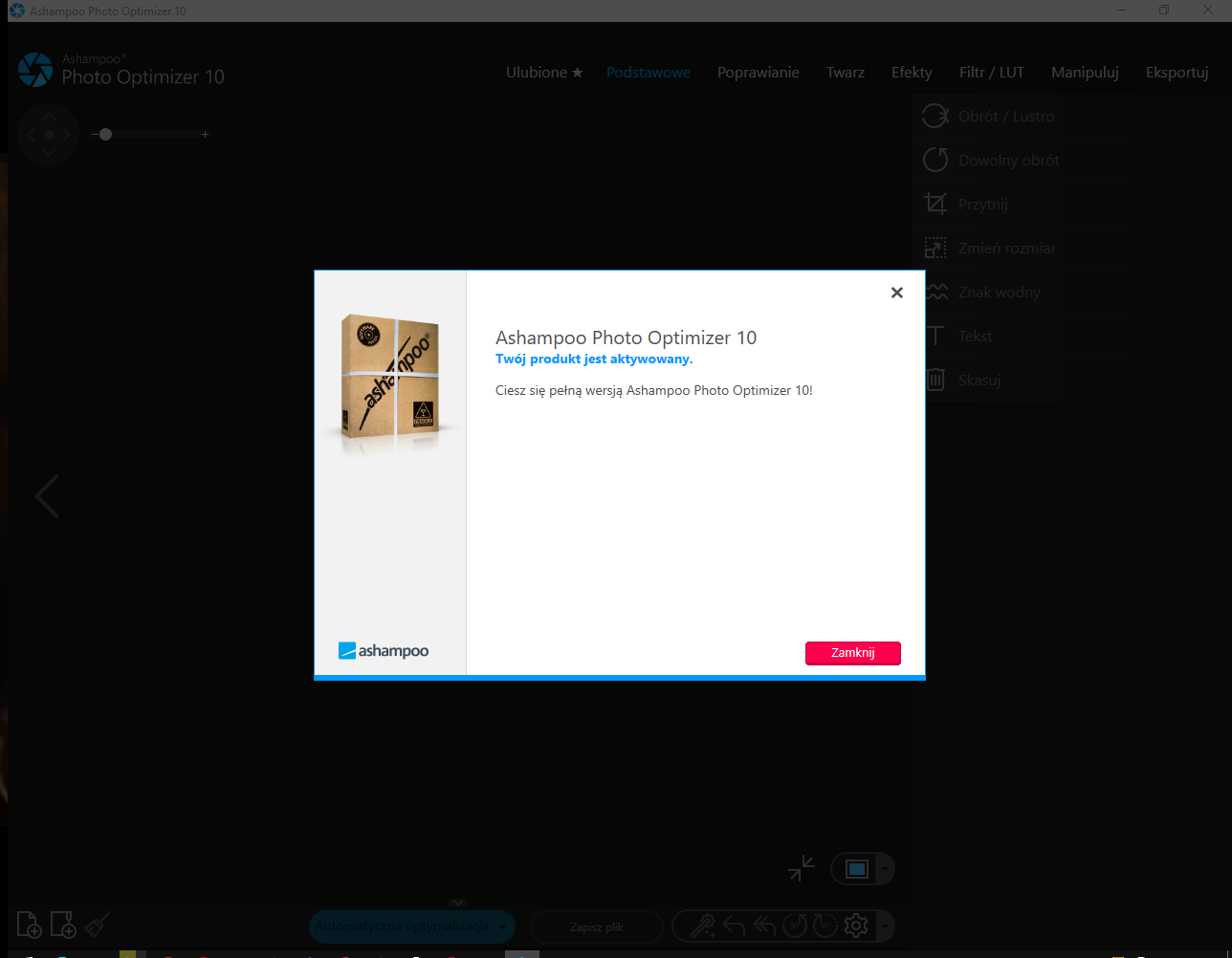This screenshot has width=1232, height=958.
Task: Expand the Automatyczna optymalizacja dropdown
Action: tap(503, 926)
